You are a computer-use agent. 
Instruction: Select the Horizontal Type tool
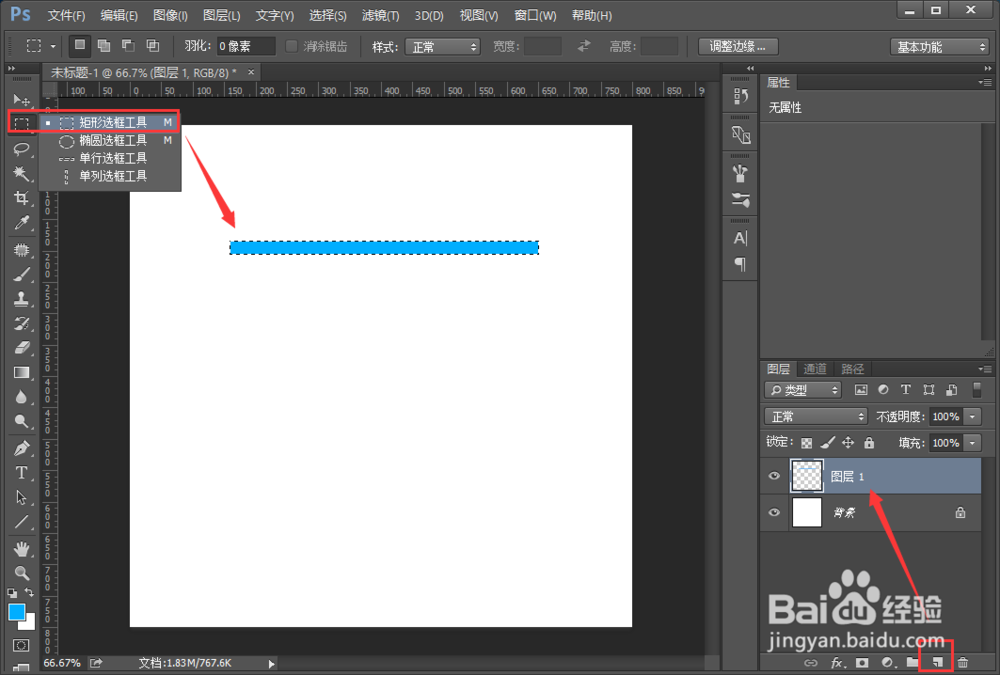[21, 473]
